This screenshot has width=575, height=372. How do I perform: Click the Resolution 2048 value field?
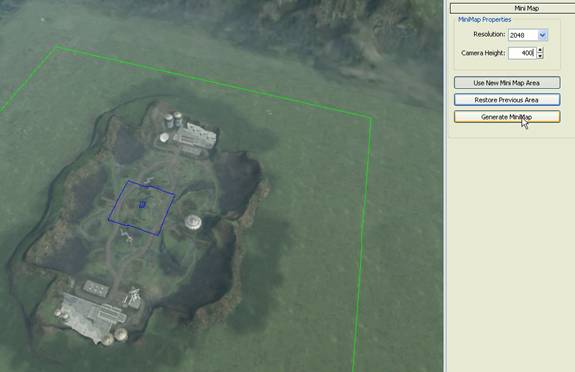(x=523, y=35)
